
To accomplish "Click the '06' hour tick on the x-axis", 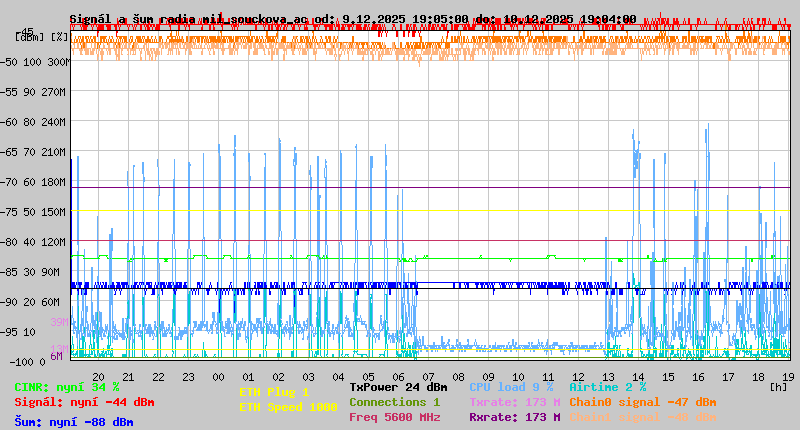I will (398, 377).
